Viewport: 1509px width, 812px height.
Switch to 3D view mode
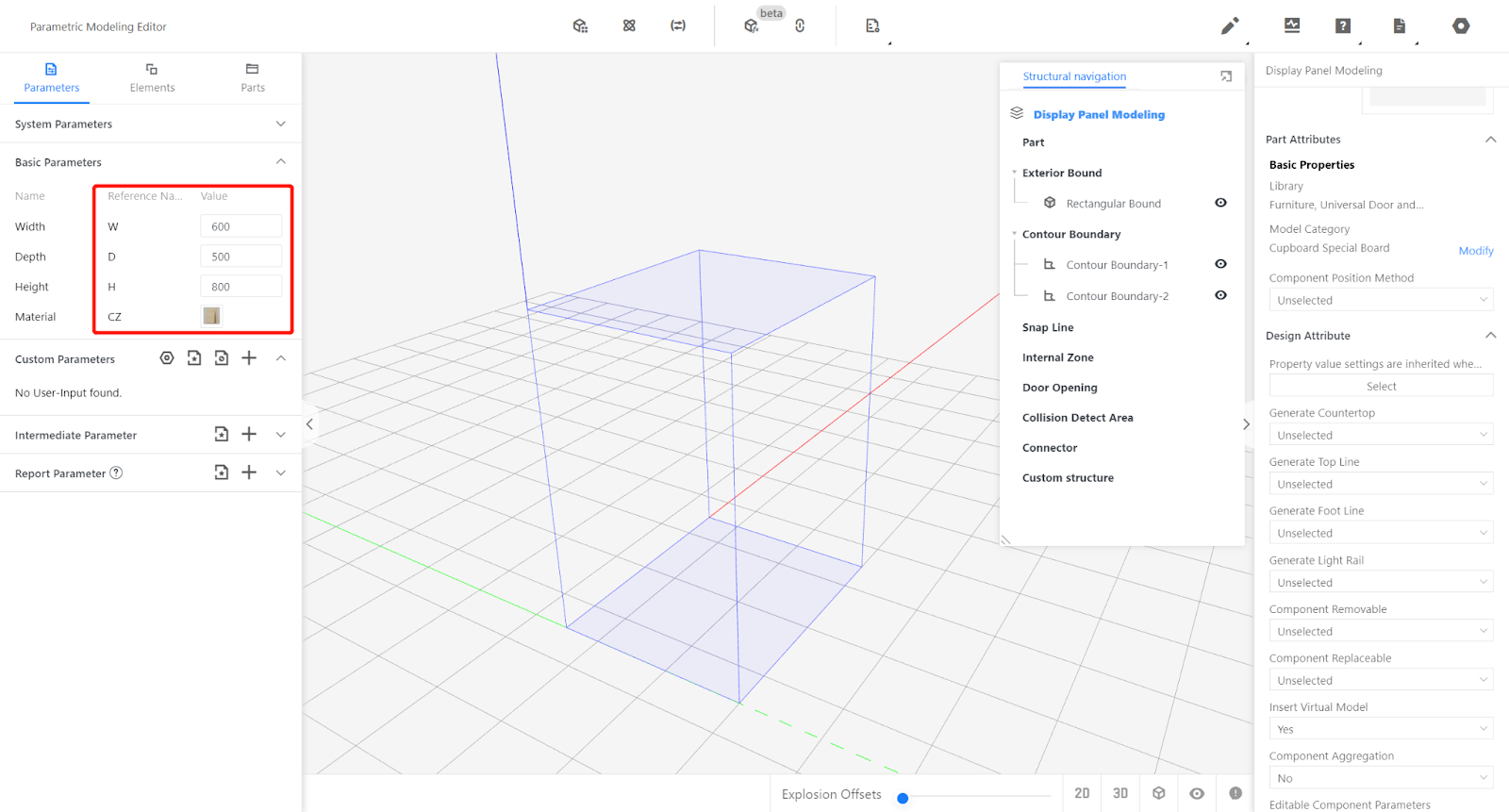tap(1120, 793)
